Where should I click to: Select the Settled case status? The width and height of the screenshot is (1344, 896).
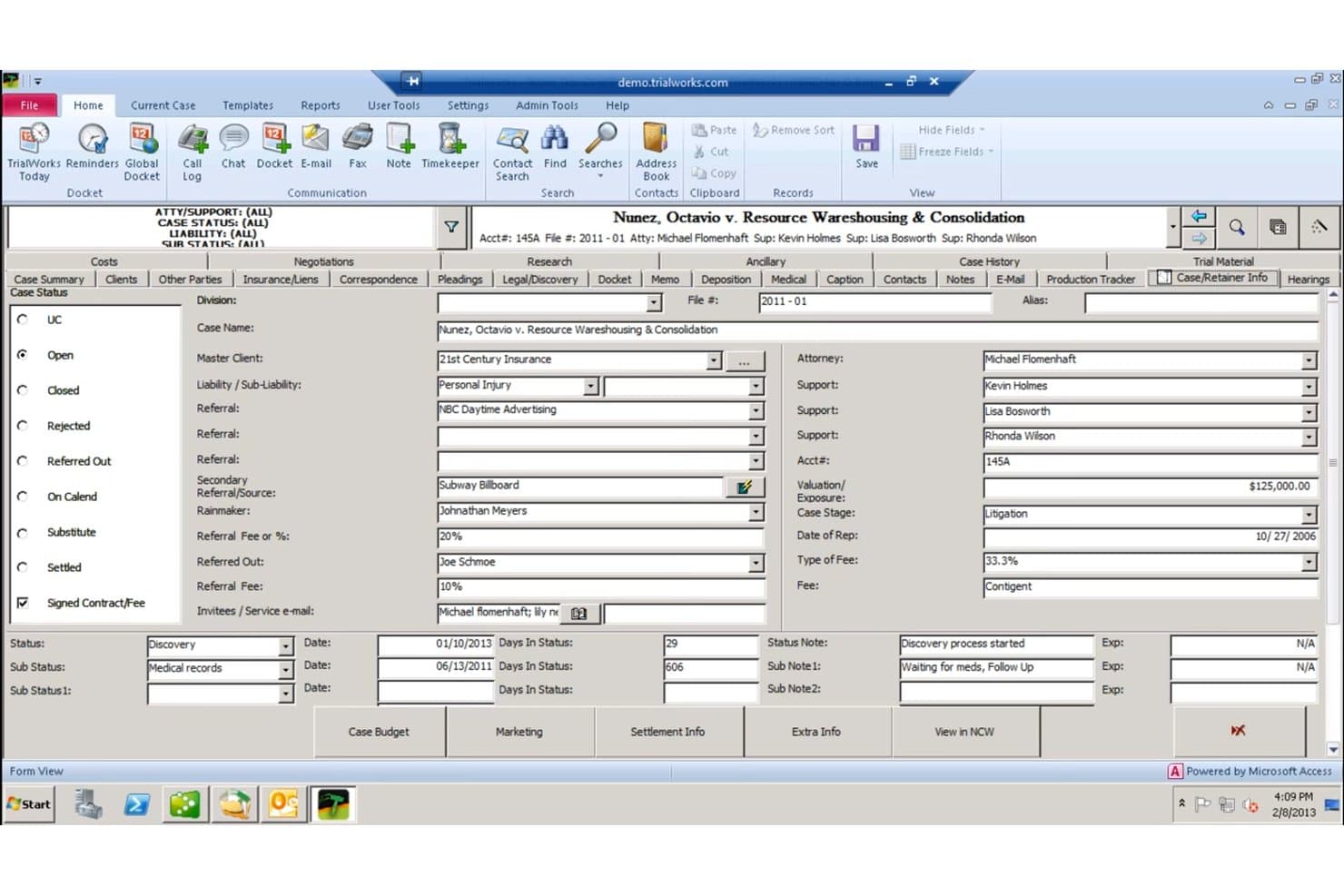23,567
